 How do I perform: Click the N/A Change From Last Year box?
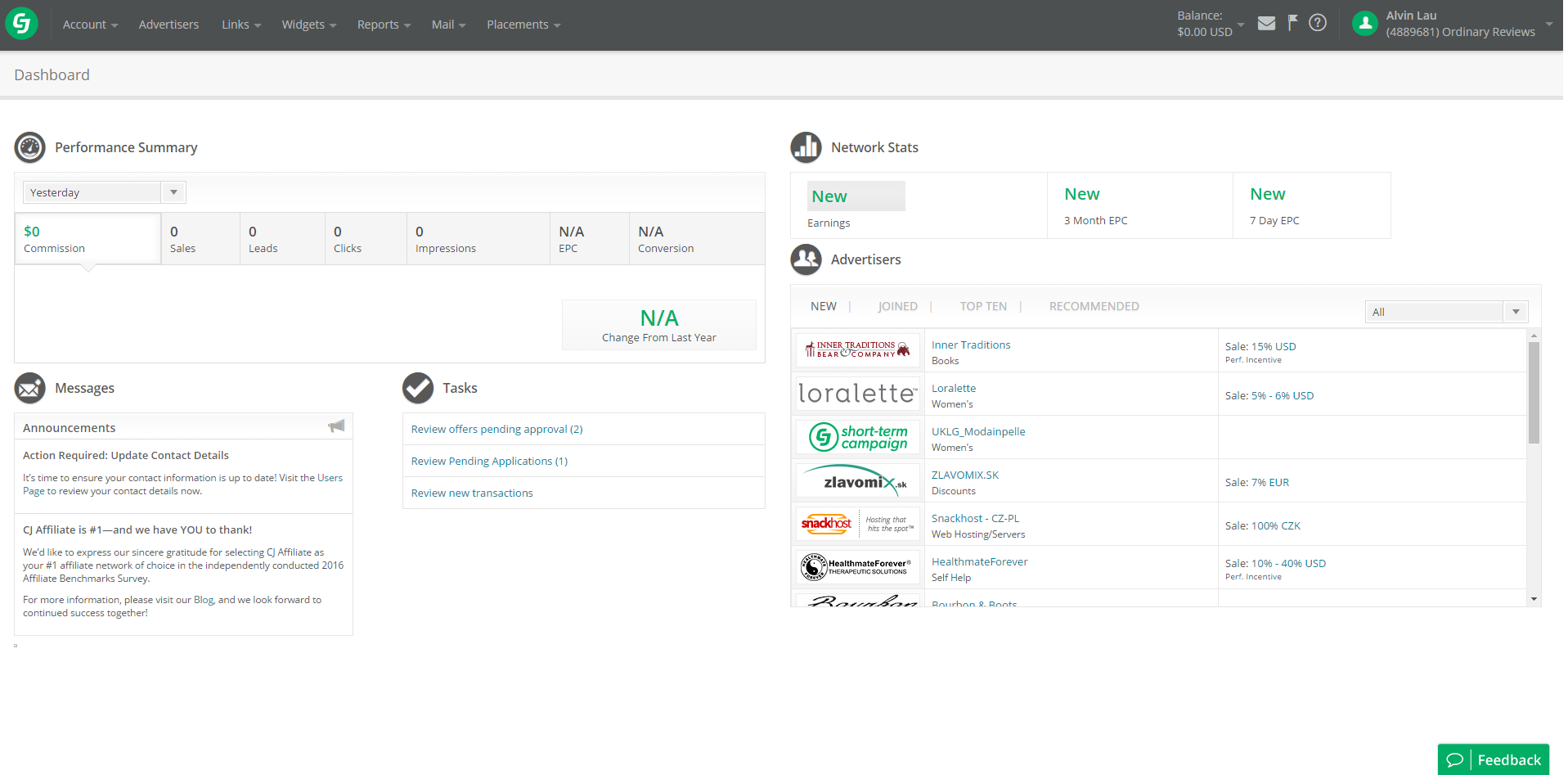pyautogui.click(x=659, y=325)
